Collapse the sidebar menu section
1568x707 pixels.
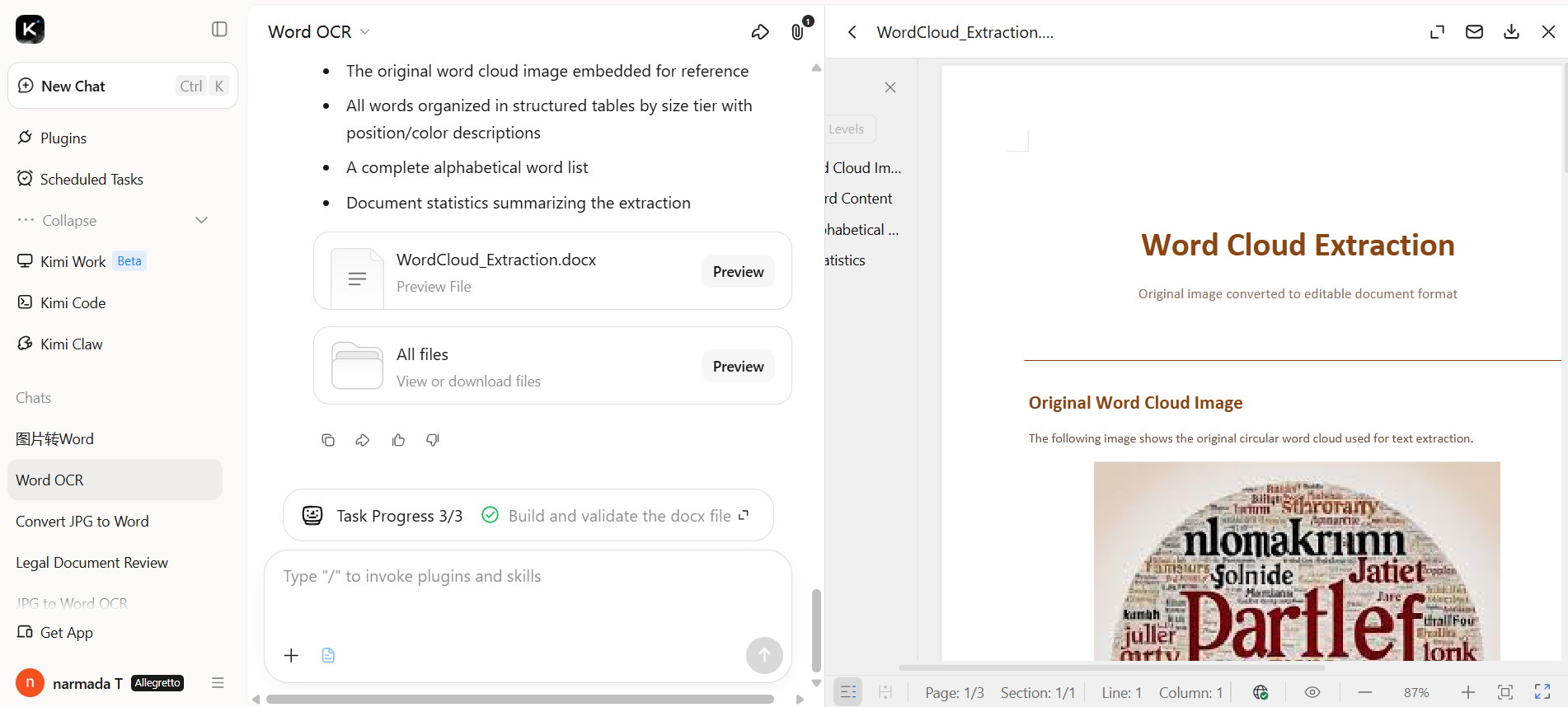click(x=114, y=220)
